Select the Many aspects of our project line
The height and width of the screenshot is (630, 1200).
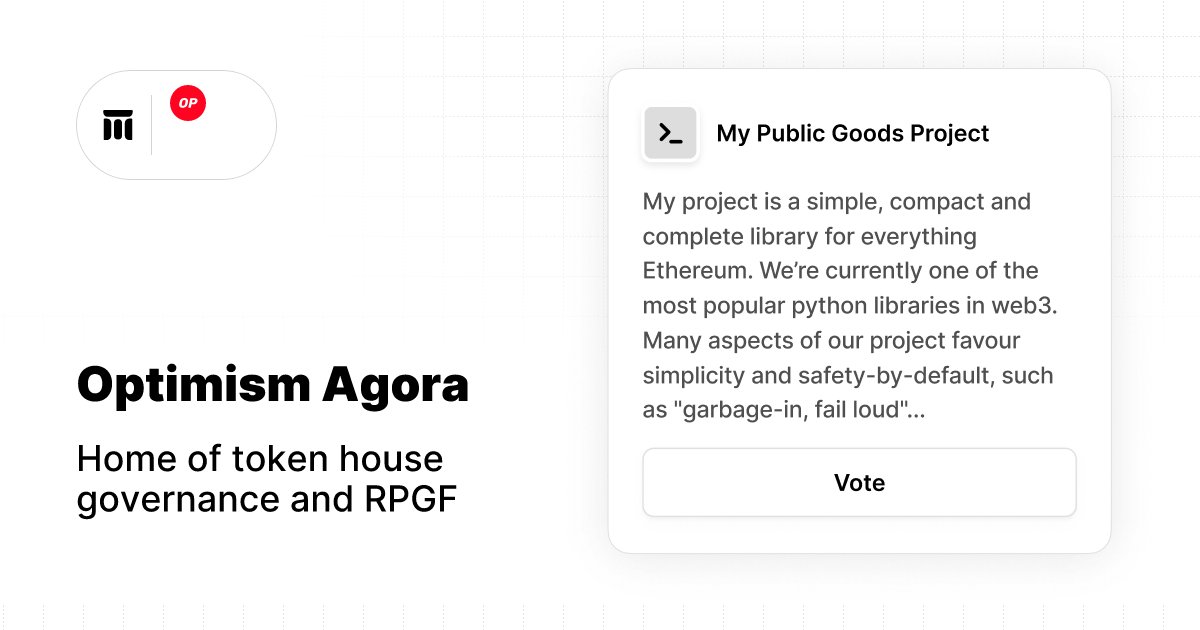(832, 341)
